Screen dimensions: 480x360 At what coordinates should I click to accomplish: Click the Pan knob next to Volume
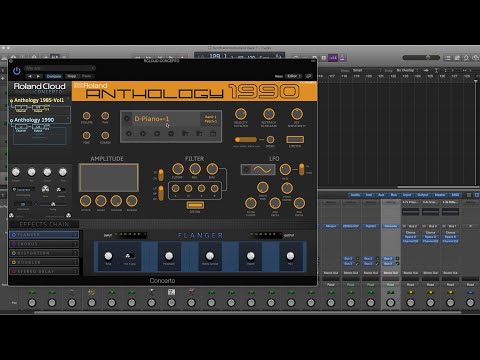105,116
